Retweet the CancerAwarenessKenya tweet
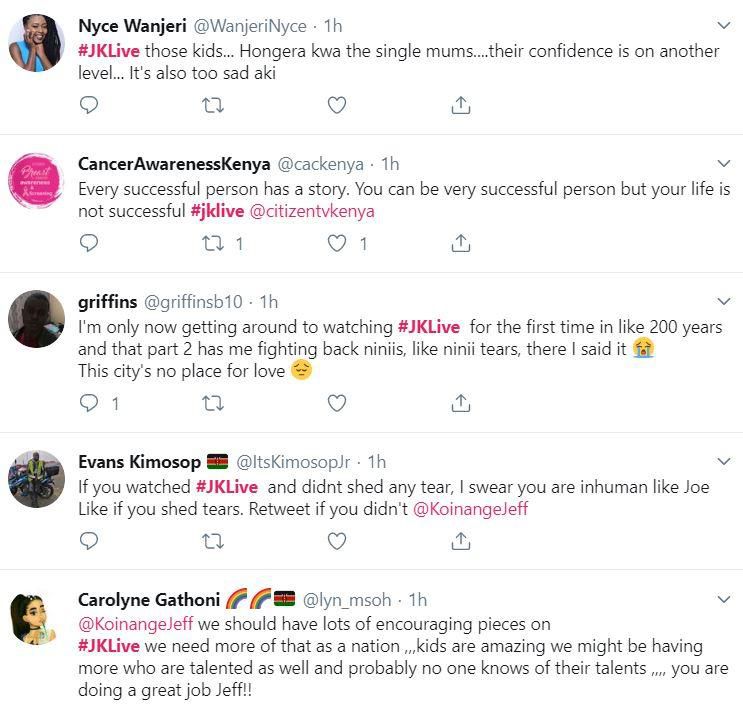The image size is (743, 710). coord(212,242)
